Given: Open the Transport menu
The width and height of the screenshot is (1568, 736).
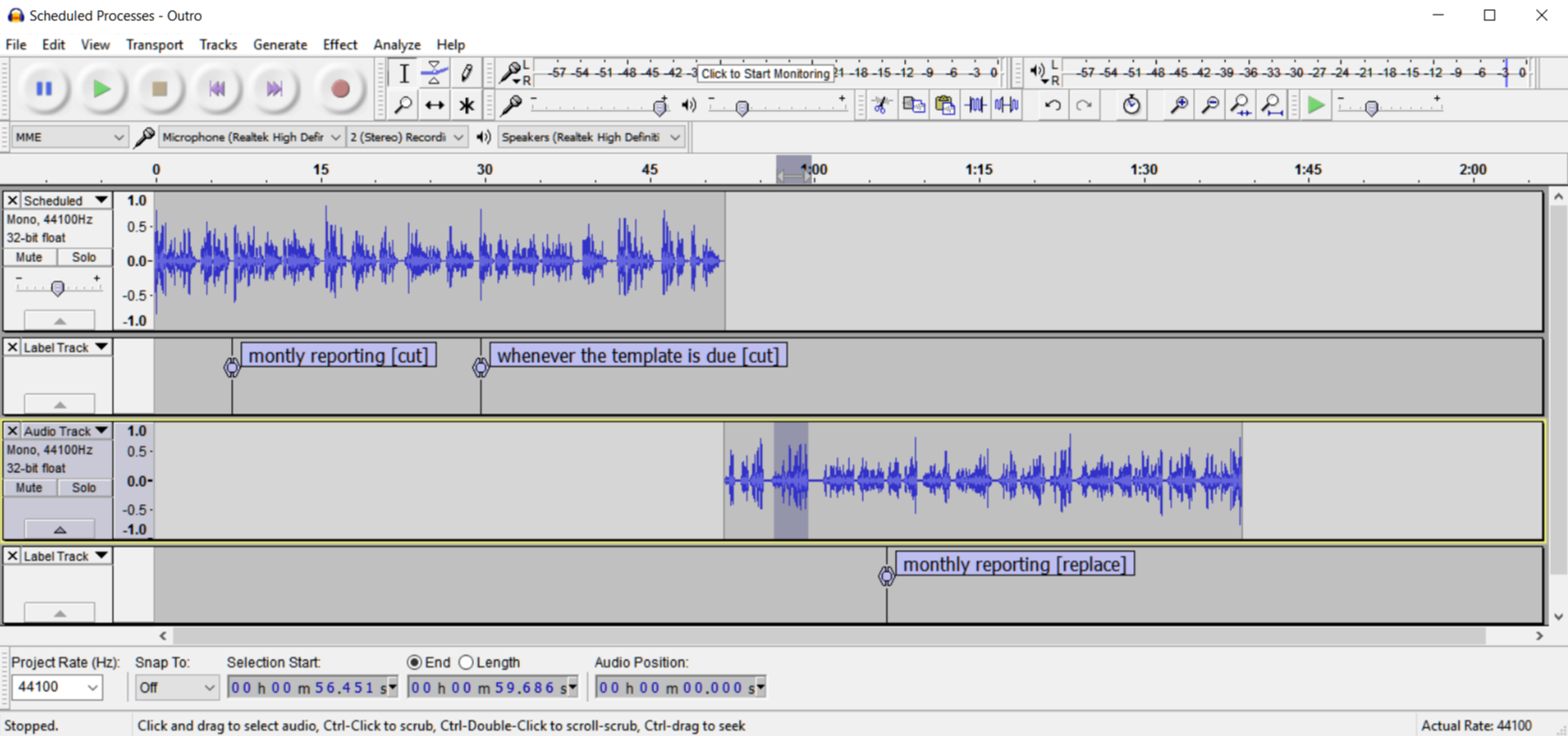Looking at the screenshot, I should point(154,44).
